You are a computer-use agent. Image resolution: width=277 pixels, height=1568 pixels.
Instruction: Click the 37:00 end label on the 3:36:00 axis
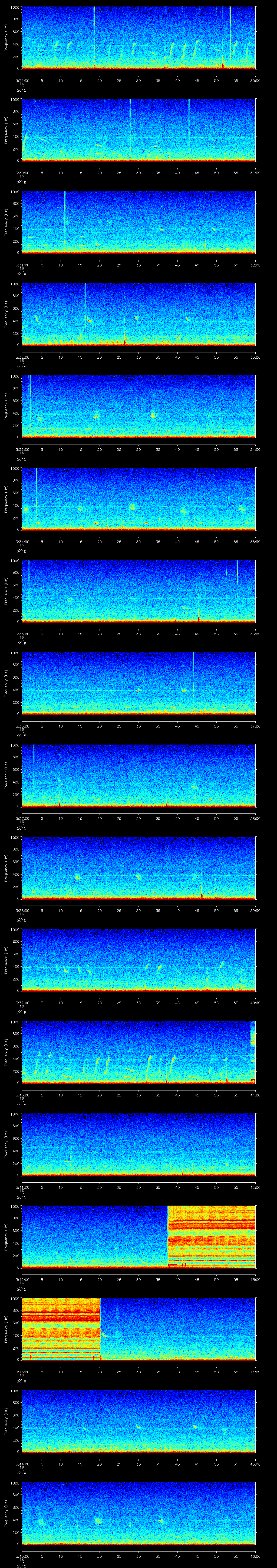point(255,726)
